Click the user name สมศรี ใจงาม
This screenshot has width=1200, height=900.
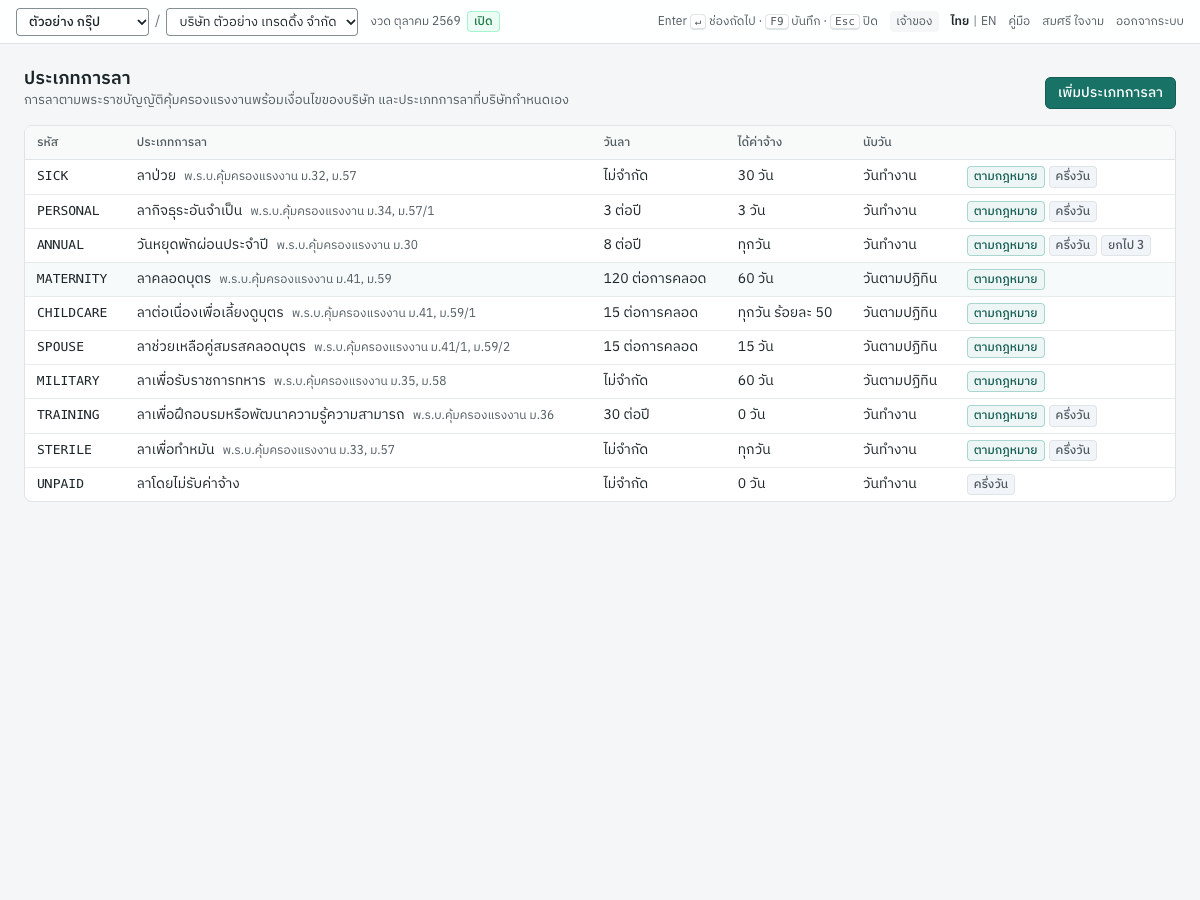click(x=1073, y=21)
